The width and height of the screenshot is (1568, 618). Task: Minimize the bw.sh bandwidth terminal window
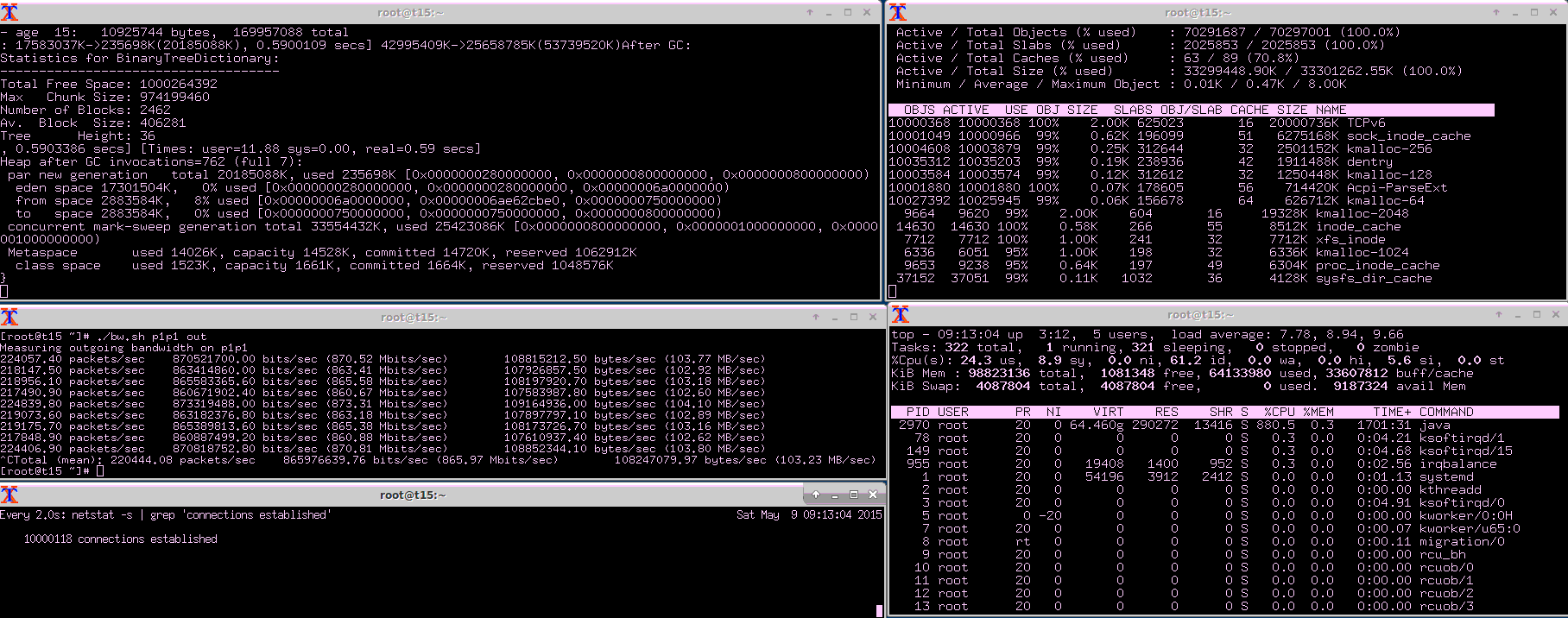pos(835,317)
